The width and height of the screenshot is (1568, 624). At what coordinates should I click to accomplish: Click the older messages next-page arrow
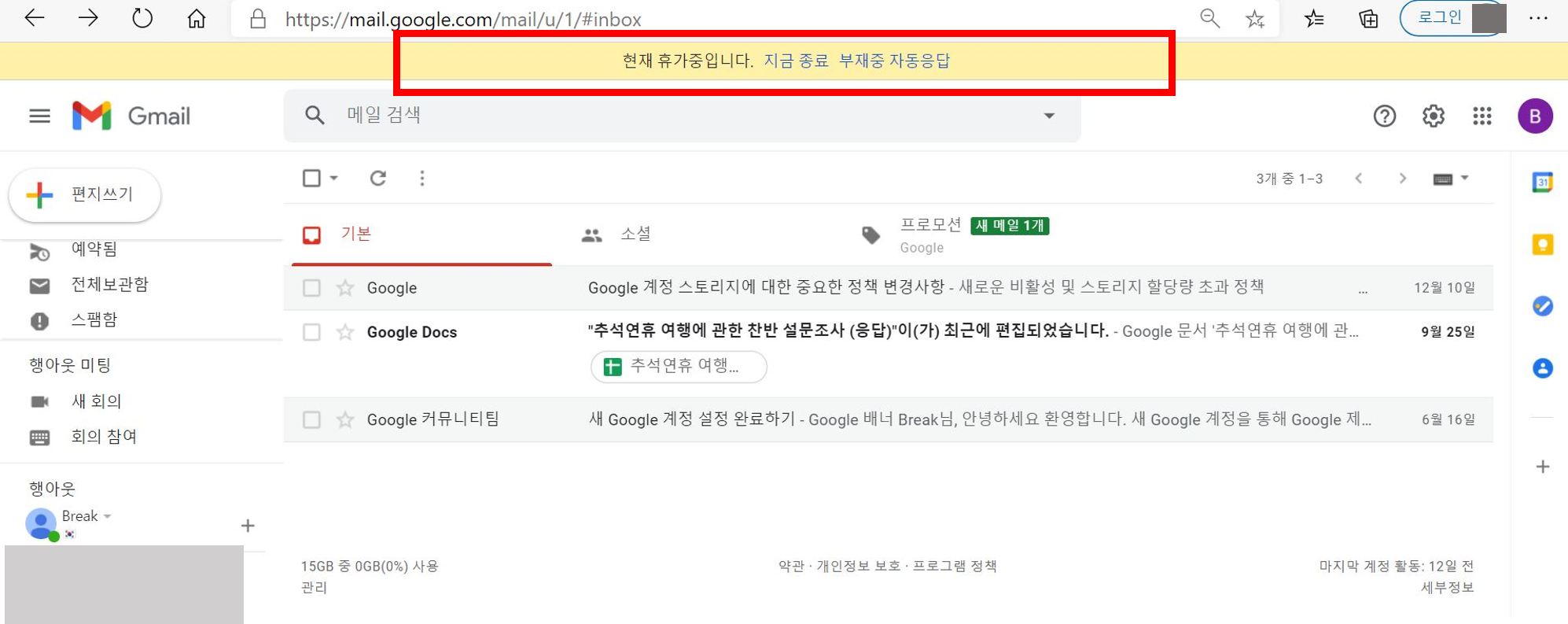coord(1402,179)
